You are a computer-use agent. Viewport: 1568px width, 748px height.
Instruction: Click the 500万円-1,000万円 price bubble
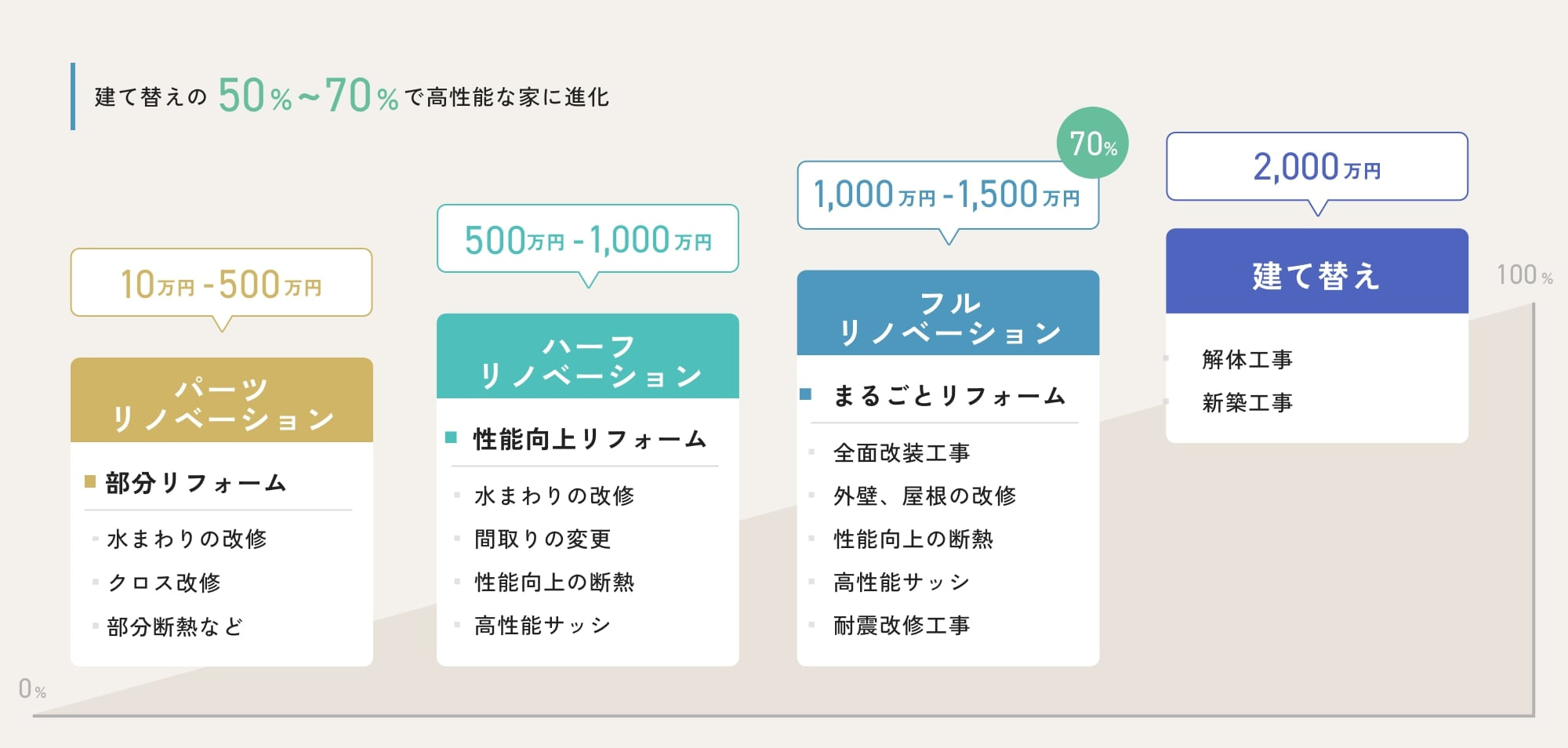[588, 239]
